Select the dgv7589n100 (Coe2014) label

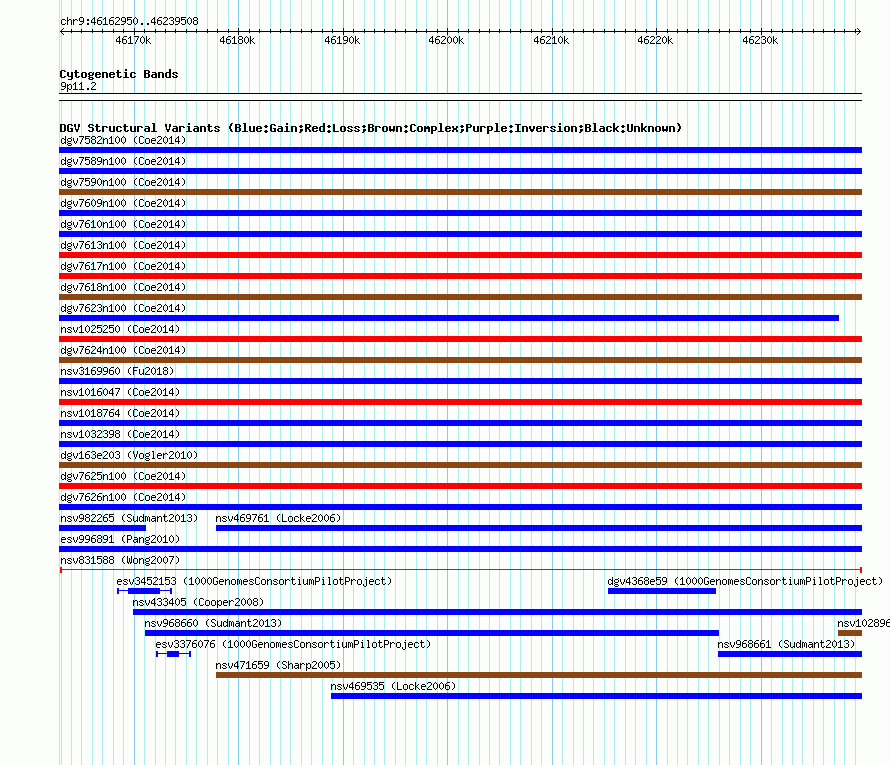(123, 161)
